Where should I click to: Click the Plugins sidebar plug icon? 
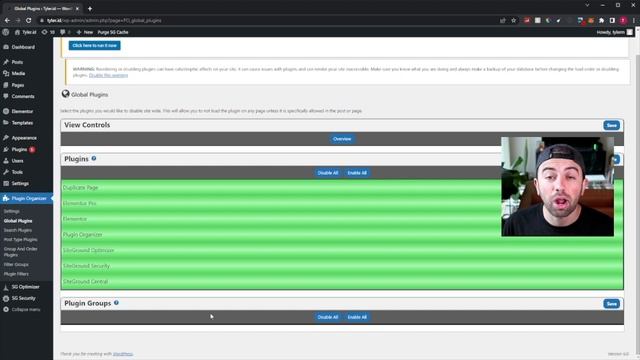point(6,149)
